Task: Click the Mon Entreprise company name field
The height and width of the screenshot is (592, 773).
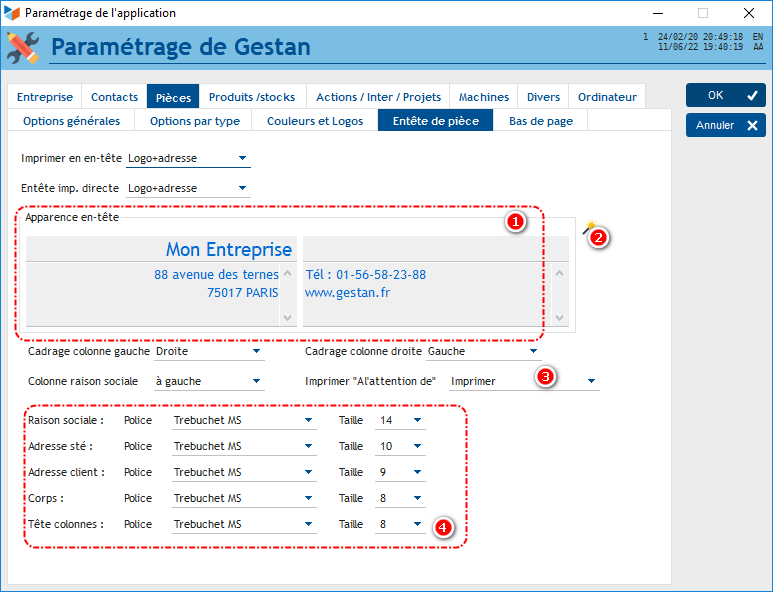Action: click(x=162, y=250)
